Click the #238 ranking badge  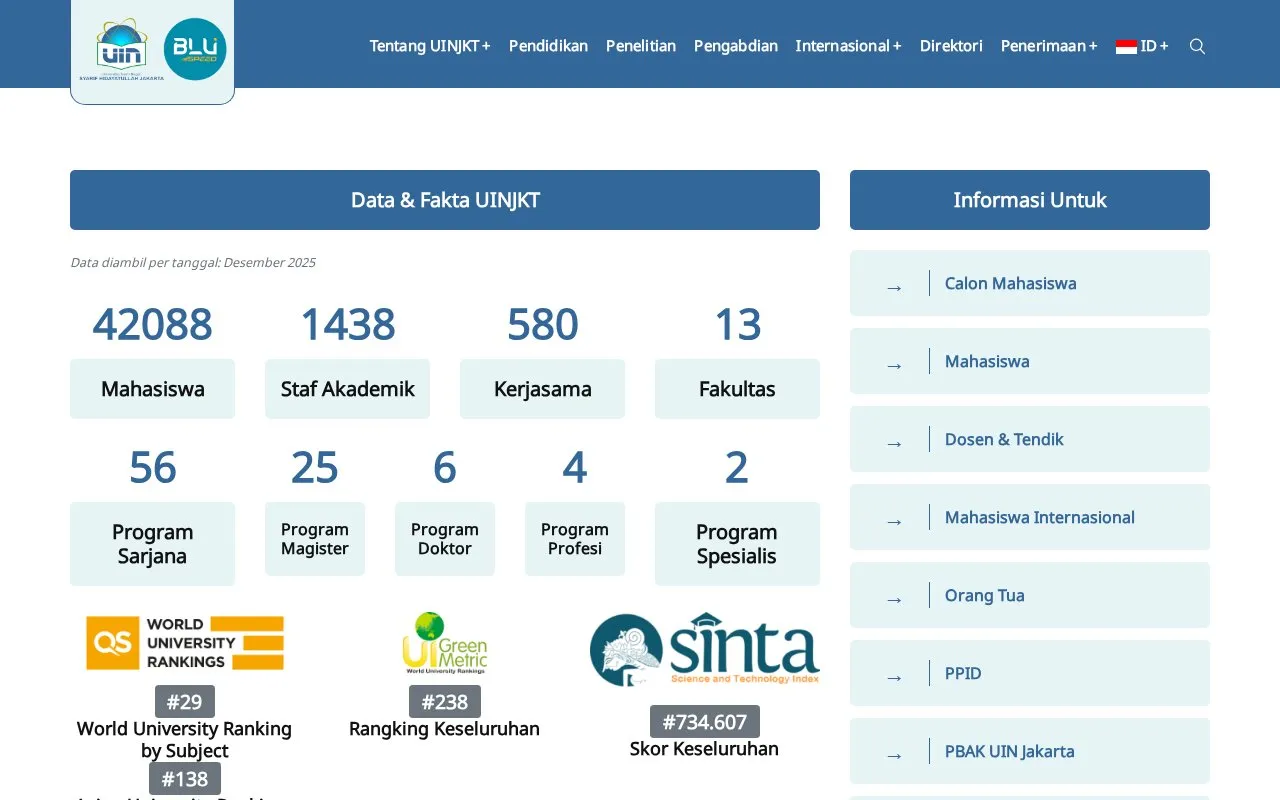[x=445, y=702]
